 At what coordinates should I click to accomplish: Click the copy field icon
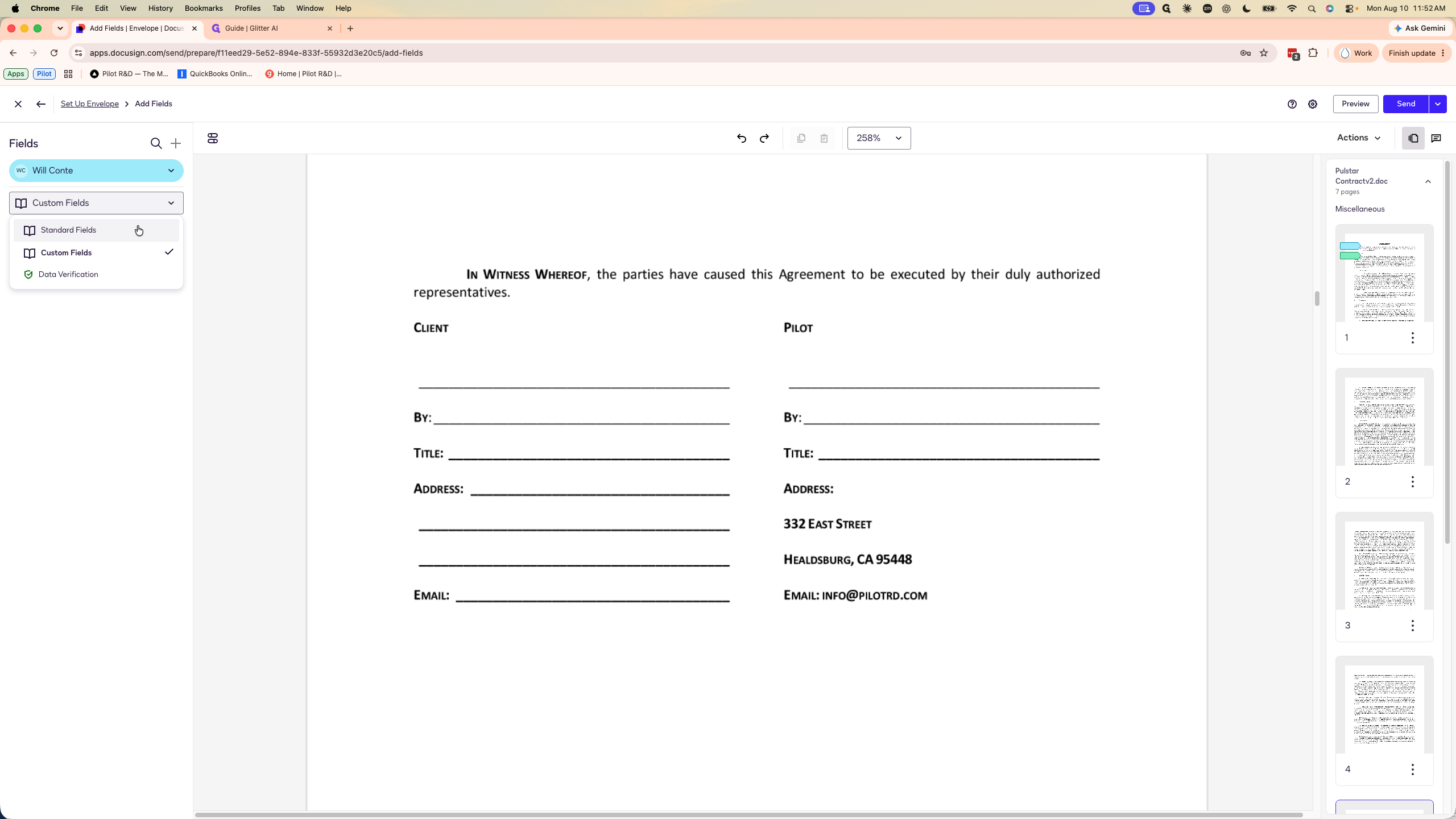[x=801, y=138]
